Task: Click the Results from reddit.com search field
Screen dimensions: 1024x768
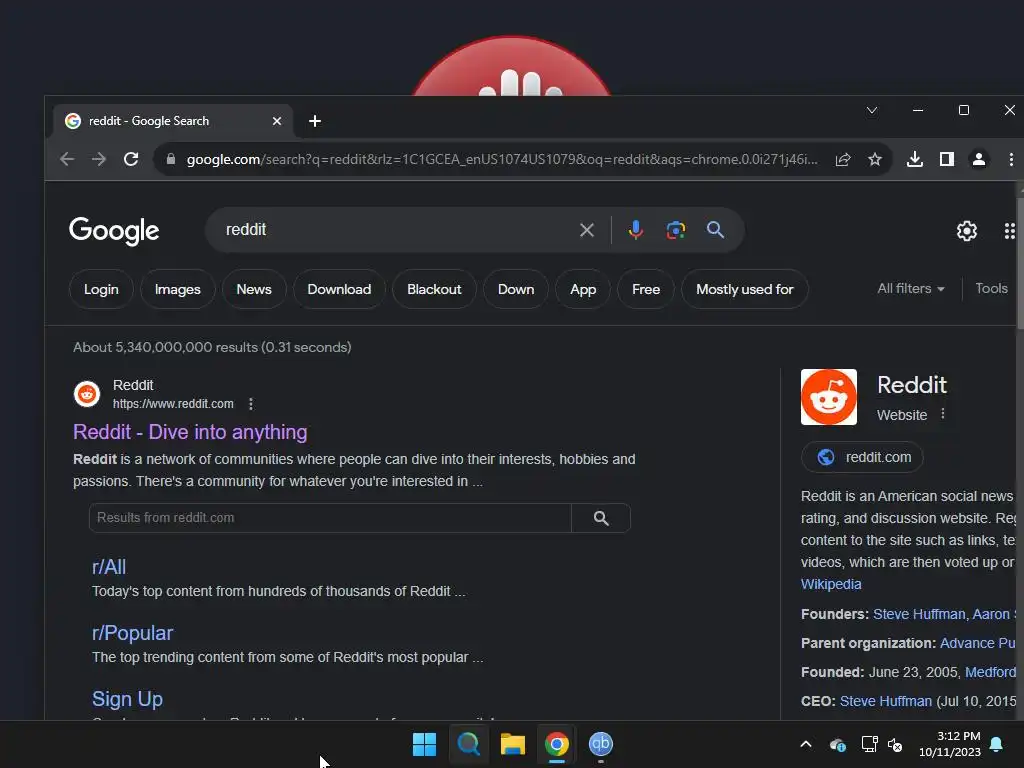Action: 330,519
